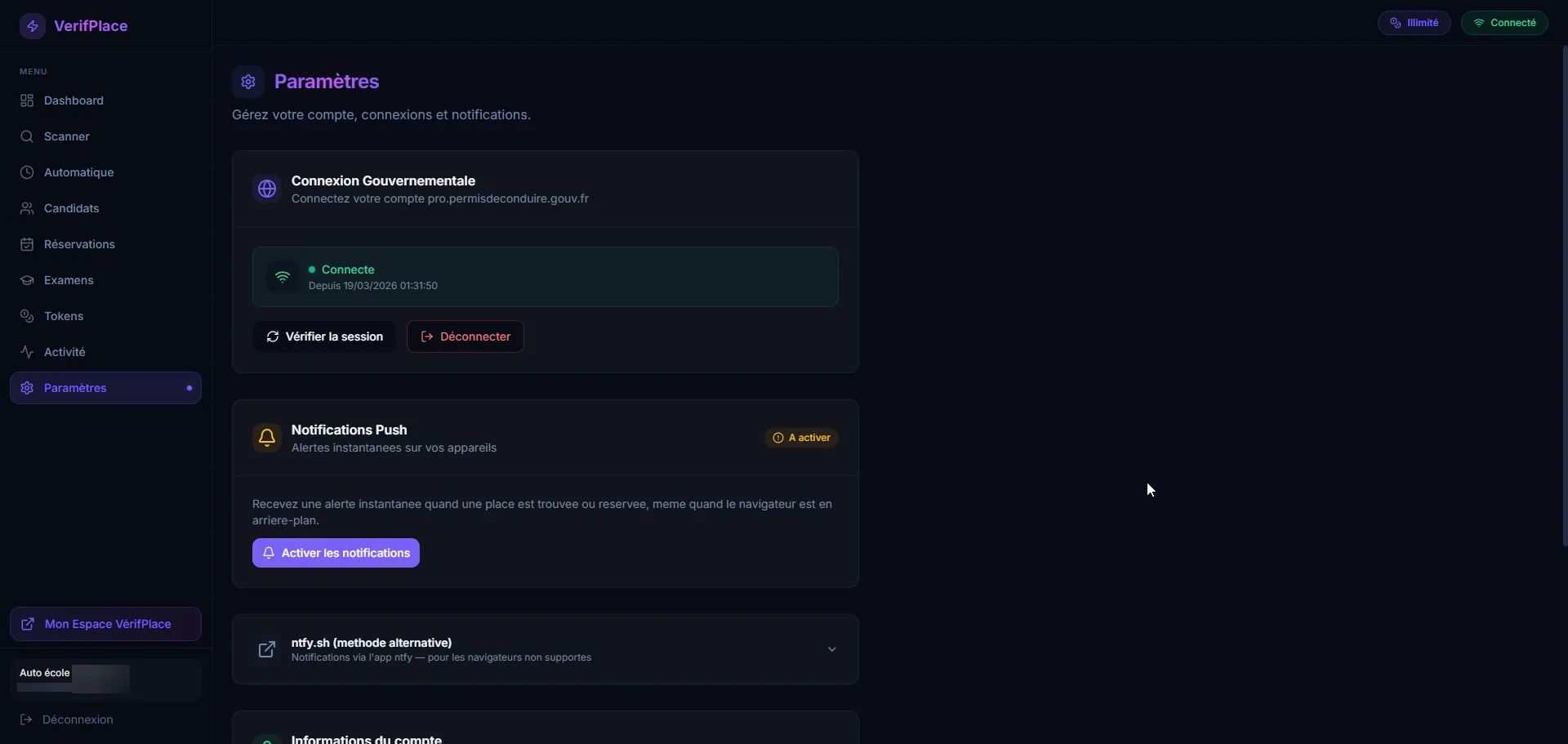1568x744 pixels.
Task: Click the A activer status badge
Action: coord(801,438)
